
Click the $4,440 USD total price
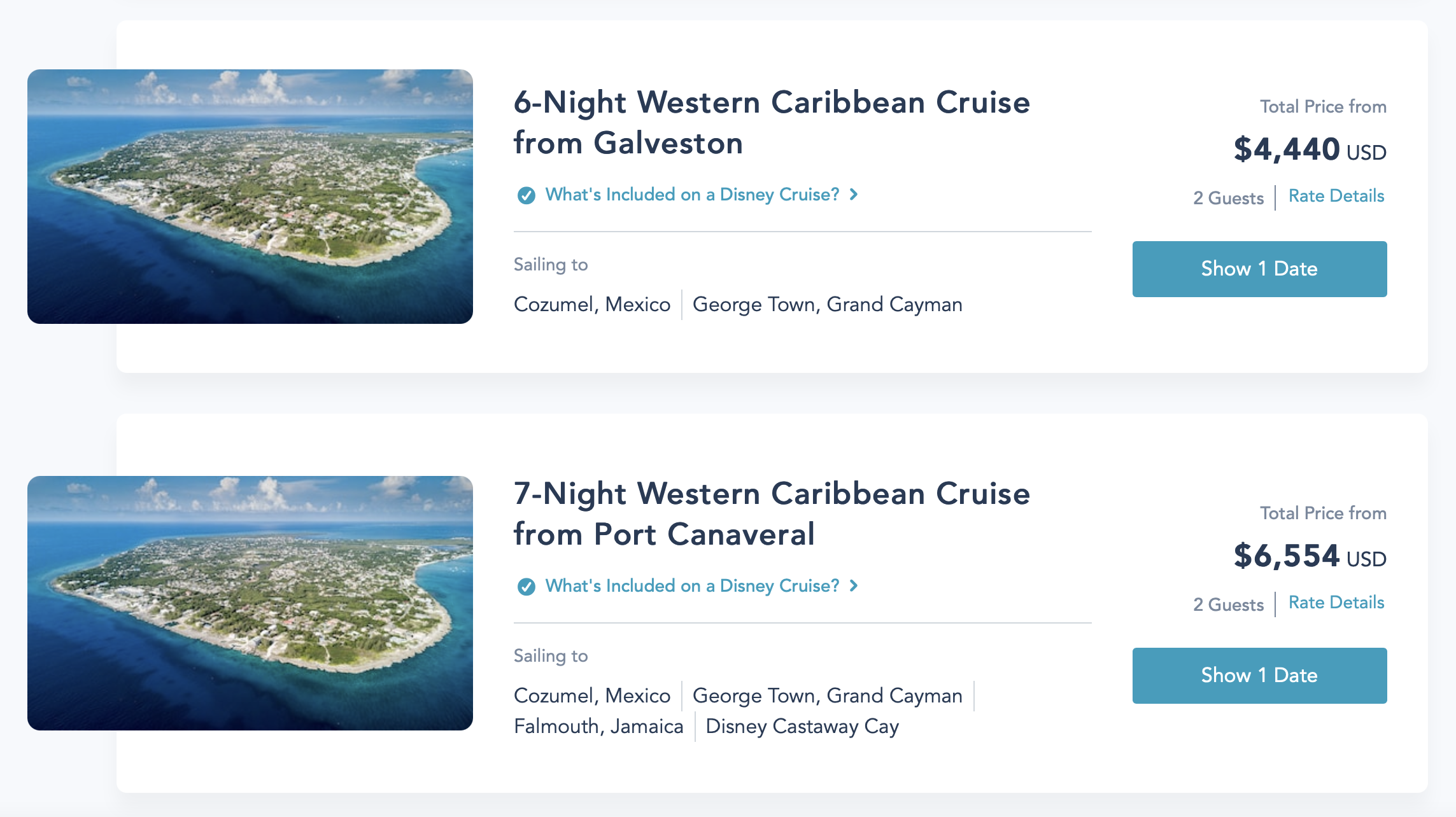[1309, 150]
